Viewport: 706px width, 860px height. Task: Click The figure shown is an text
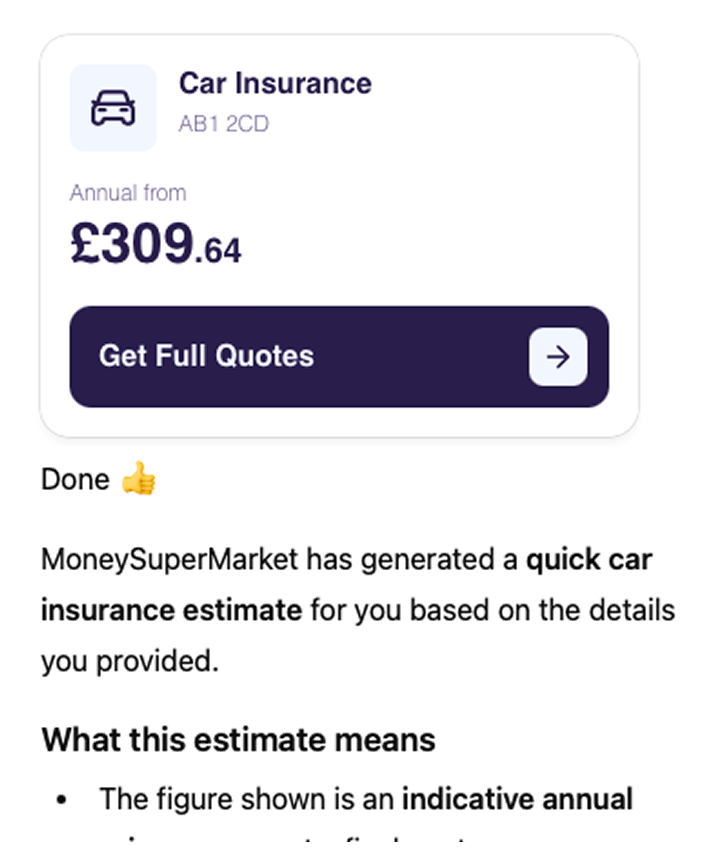247,800
